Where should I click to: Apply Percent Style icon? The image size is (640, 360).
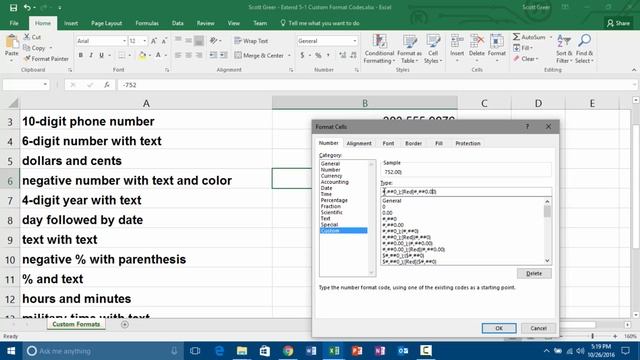click(318, 55)
